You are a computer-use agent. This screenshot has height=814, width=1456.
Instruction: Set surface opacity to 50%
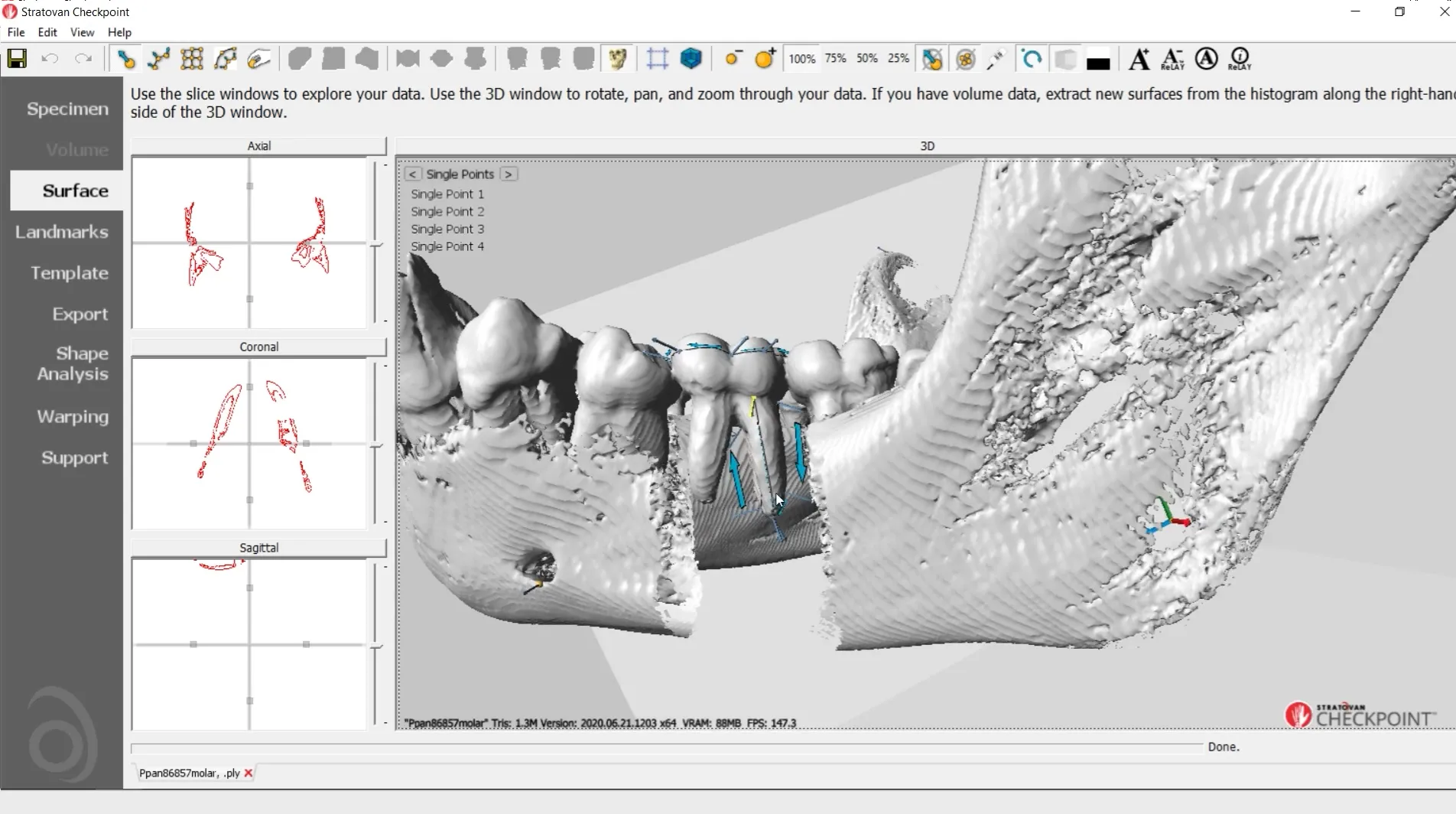[x=866, y=59]
